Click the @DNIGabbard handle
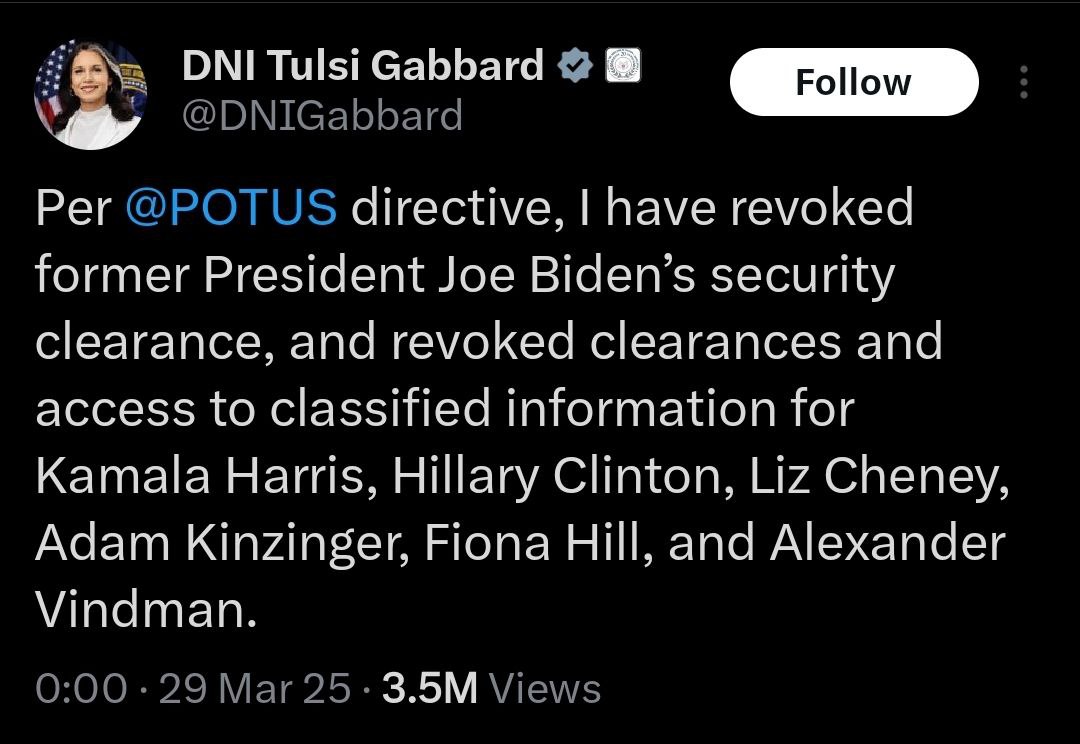 click(x=321, y=116)
